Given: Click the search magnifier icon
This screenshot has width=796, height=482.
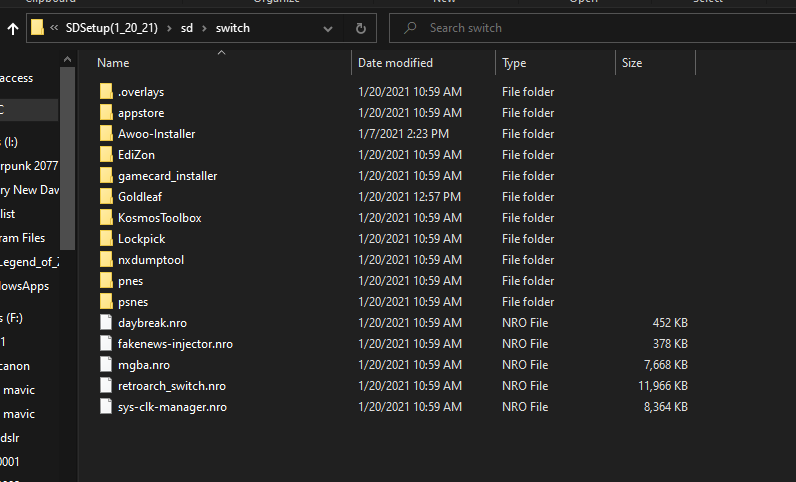Looking at the screenshot, I should point(410,28).
